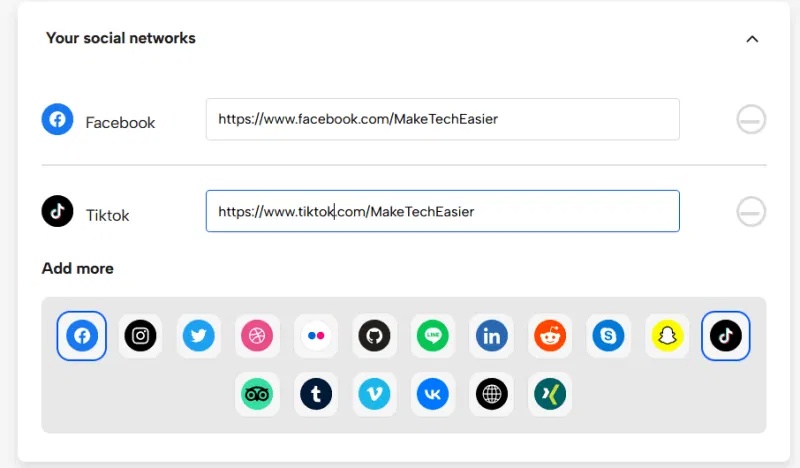Viewport: 800px width, 468px height.
Task: Add a Flickr social link
Action: click(316, 336)
